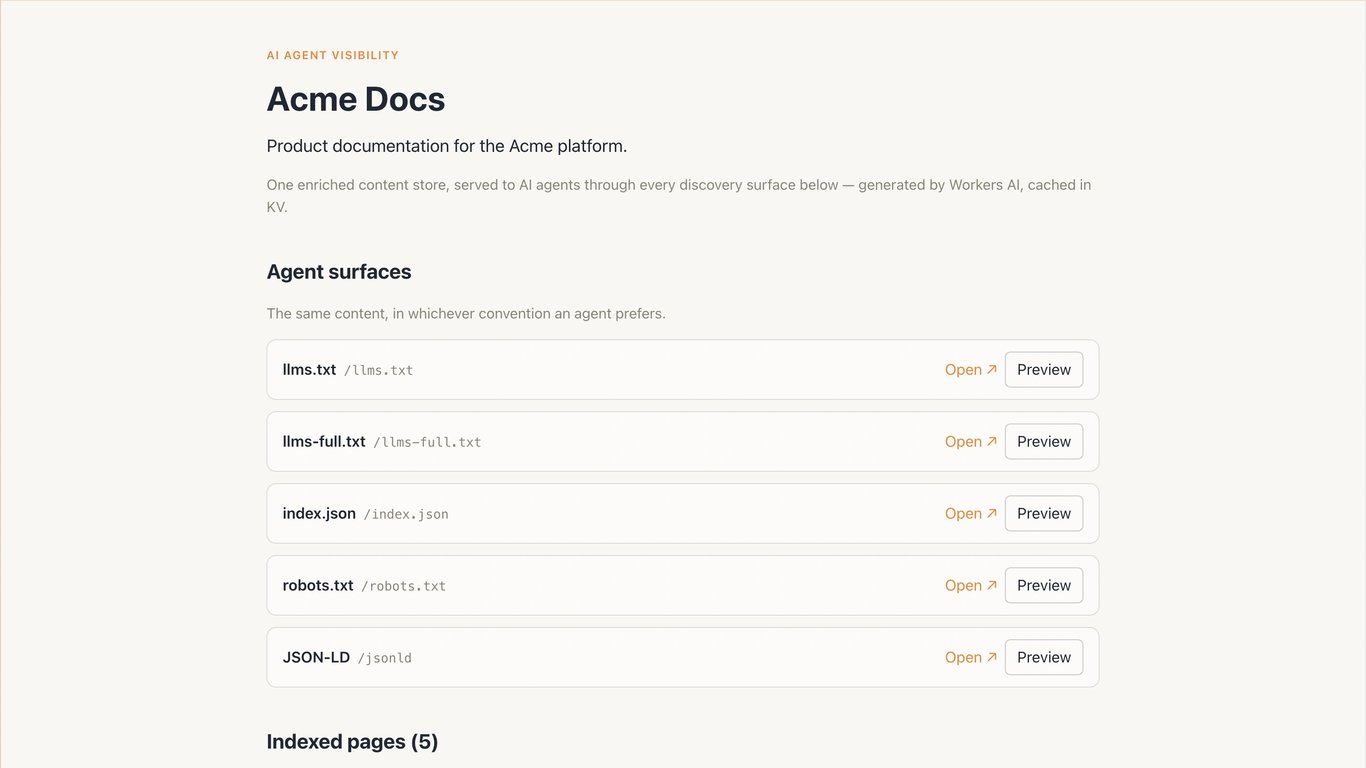
Task: Open the robots.txt surface link
Action: click(x=971, y=586)
